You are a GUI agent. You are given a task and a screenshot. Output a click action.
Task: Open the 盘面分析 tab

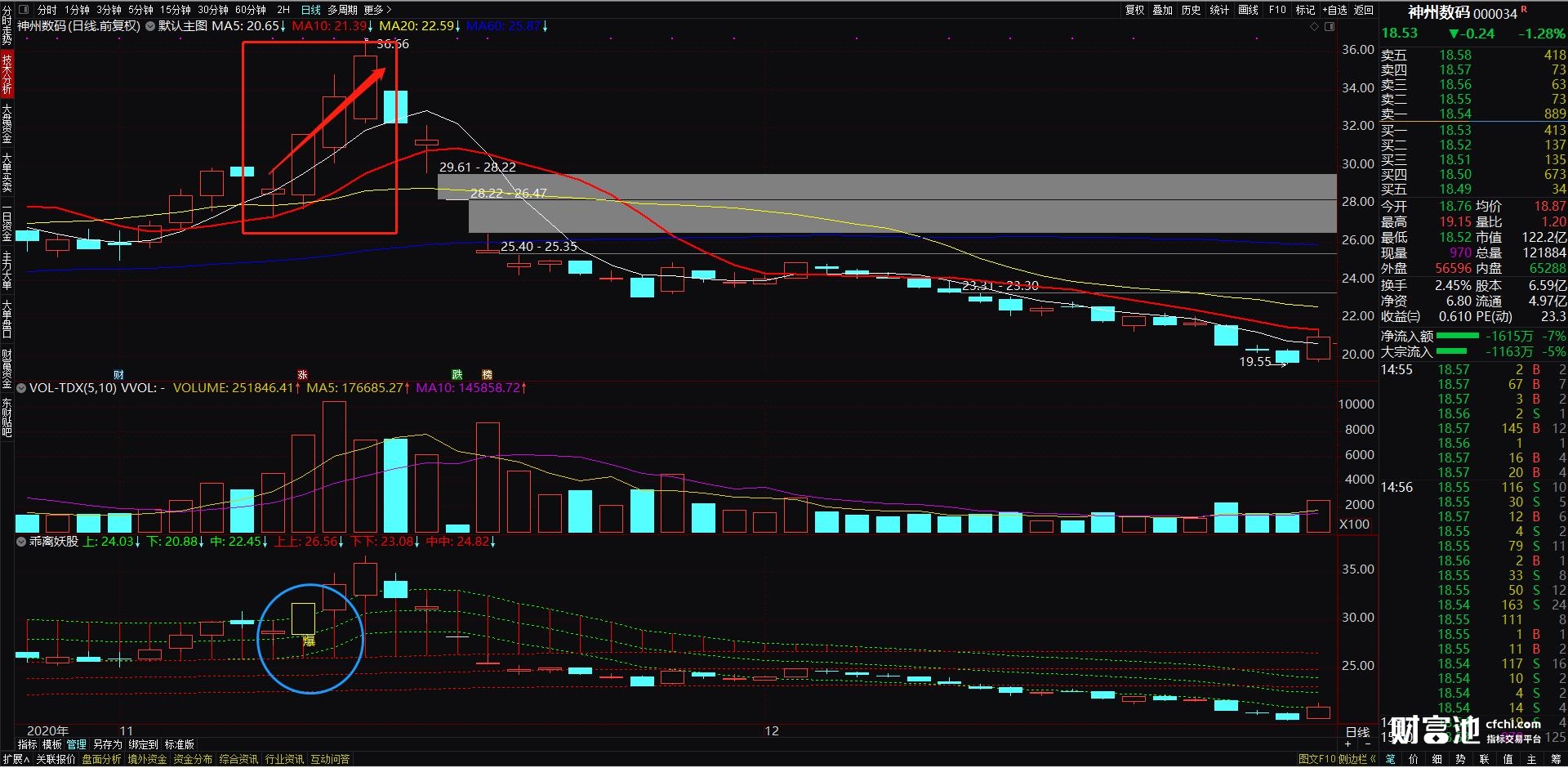(101, 760)
